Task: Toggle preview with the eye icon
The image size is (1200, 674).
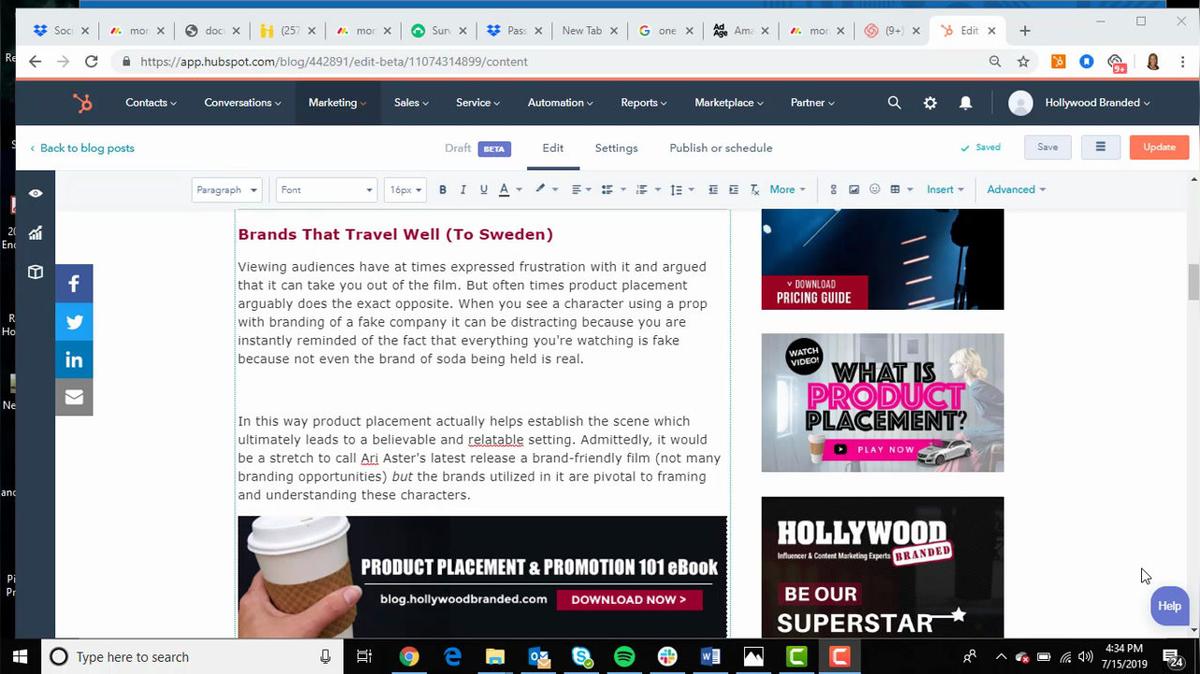Action: pos(36,193)
